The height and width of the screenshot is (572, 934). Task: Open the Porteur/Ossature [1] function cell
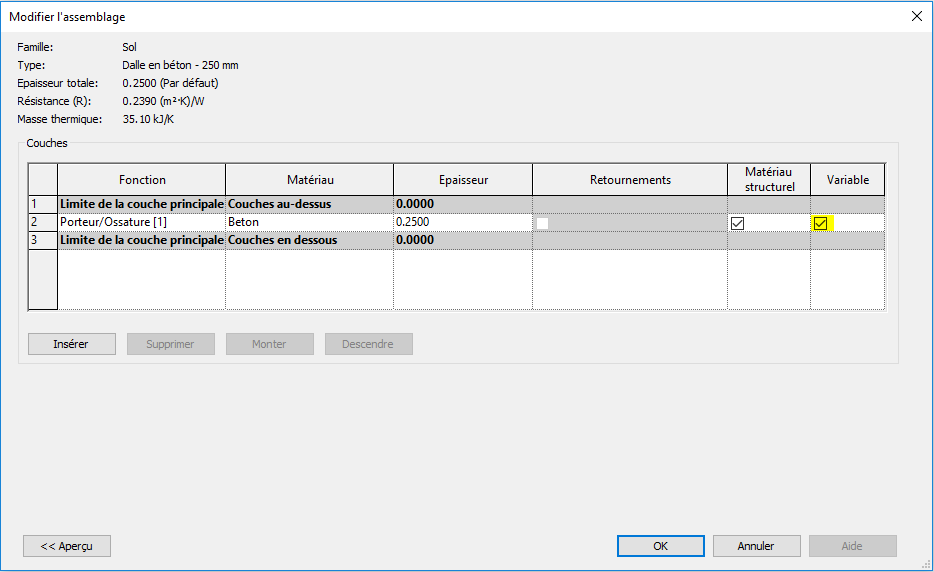coord(141,222)
